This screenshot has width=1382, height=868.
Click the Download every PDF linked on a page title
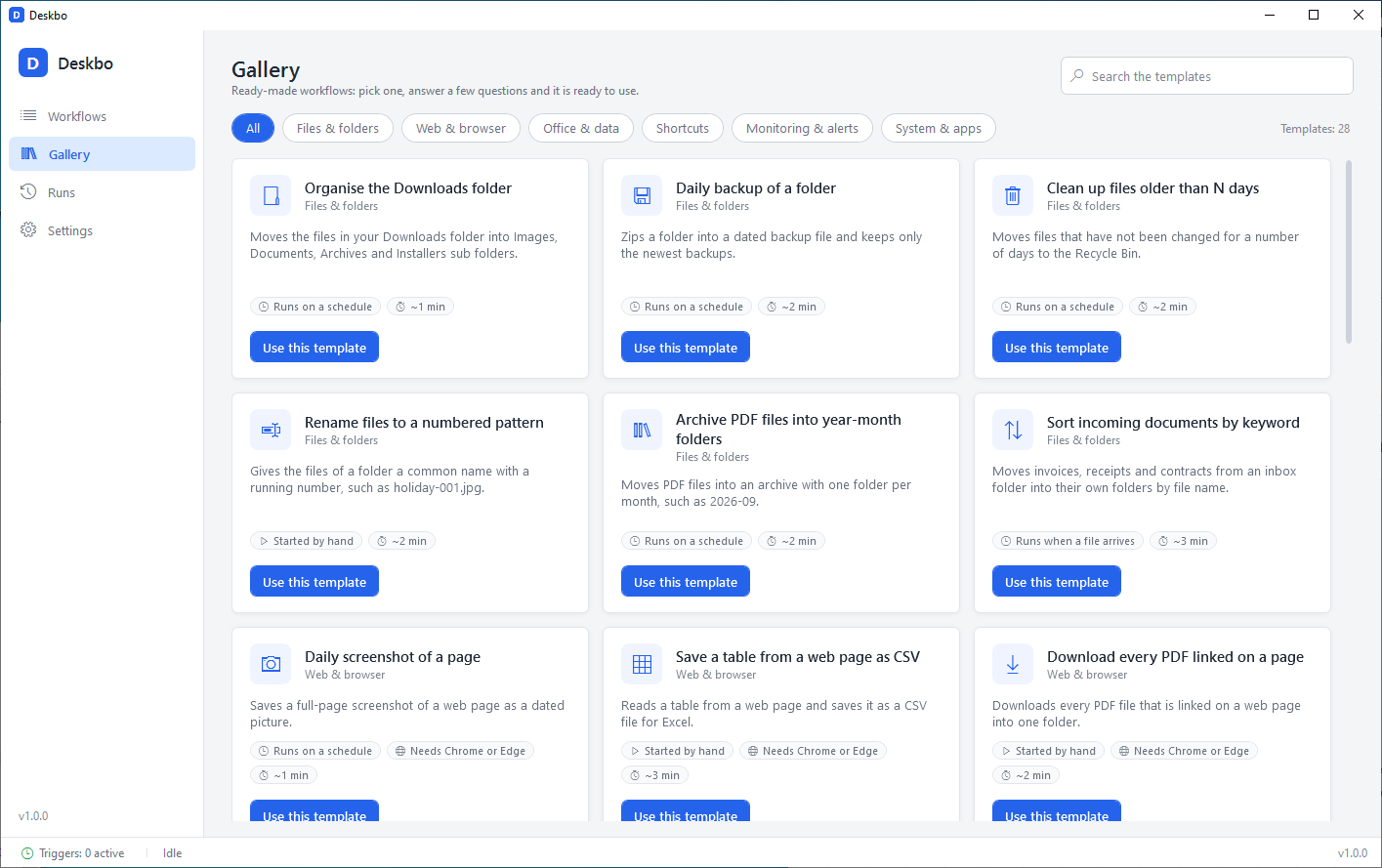[1175, 657]
